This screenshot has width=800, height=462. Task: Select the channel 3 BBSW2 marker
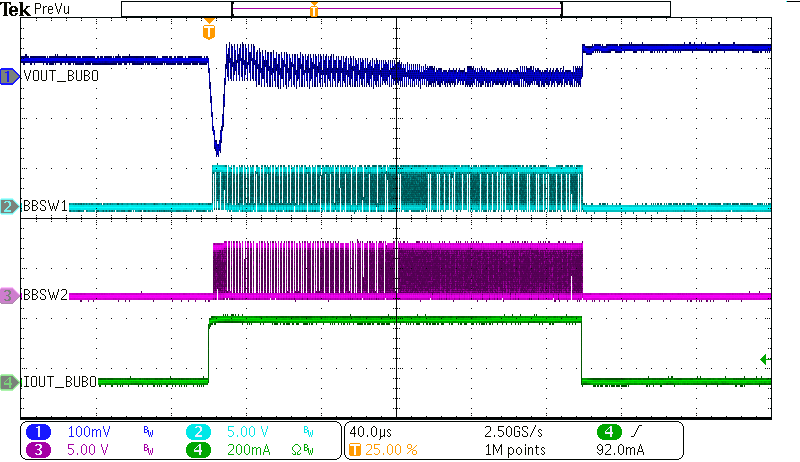[x=9, y=296]
